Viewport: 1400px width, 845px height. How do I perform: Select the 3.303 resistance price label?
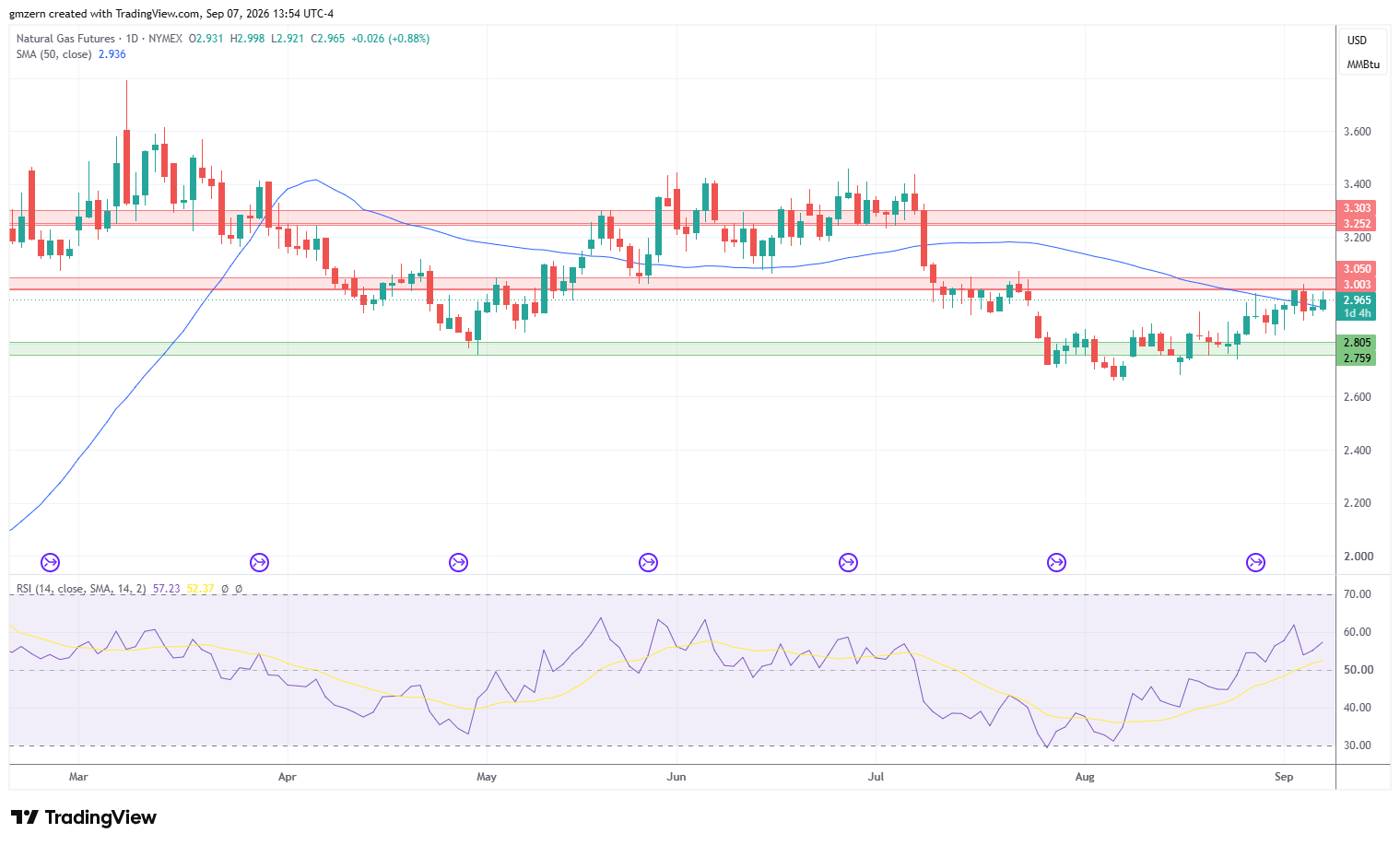(x=1357, y=208)
